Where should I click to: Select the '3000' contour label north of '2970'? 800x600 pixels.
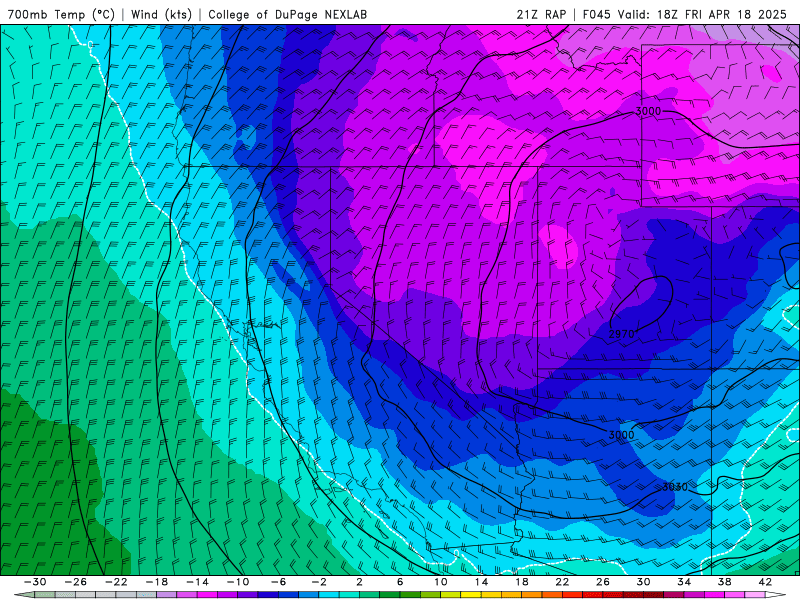648,111
